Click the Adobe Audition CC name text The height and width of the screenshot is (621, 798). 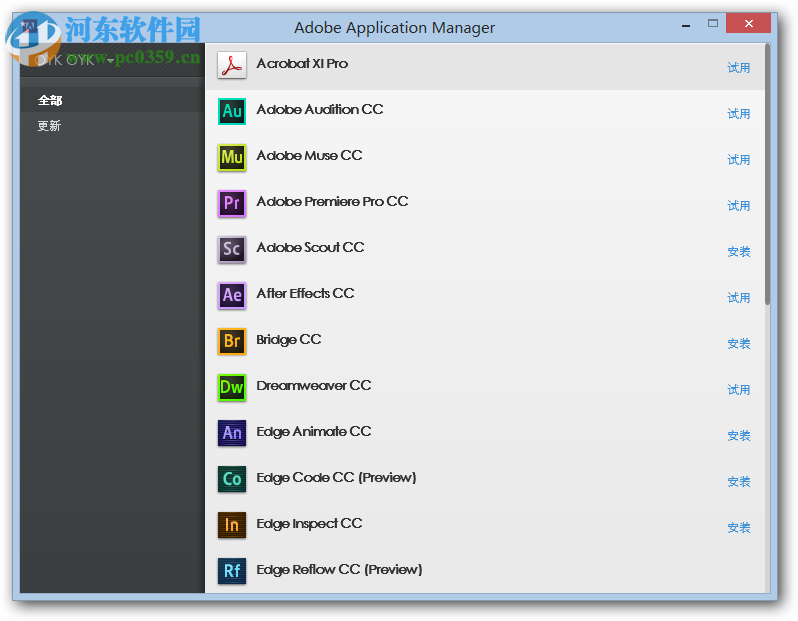pyautogui.click(x=320, y=109)
